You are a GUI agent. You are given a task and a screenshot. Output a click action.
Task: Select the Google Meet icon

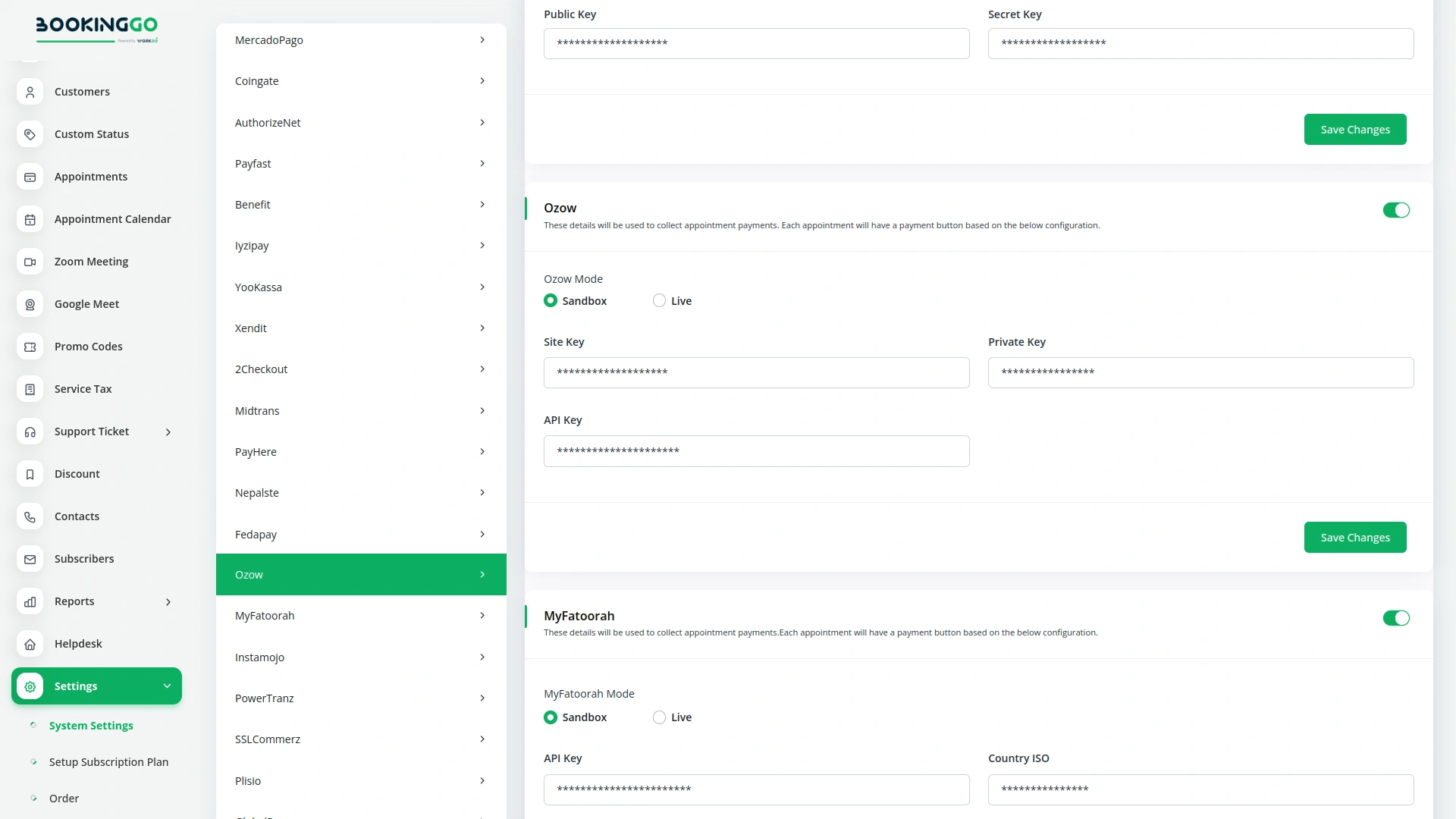[x=29, y=304]
